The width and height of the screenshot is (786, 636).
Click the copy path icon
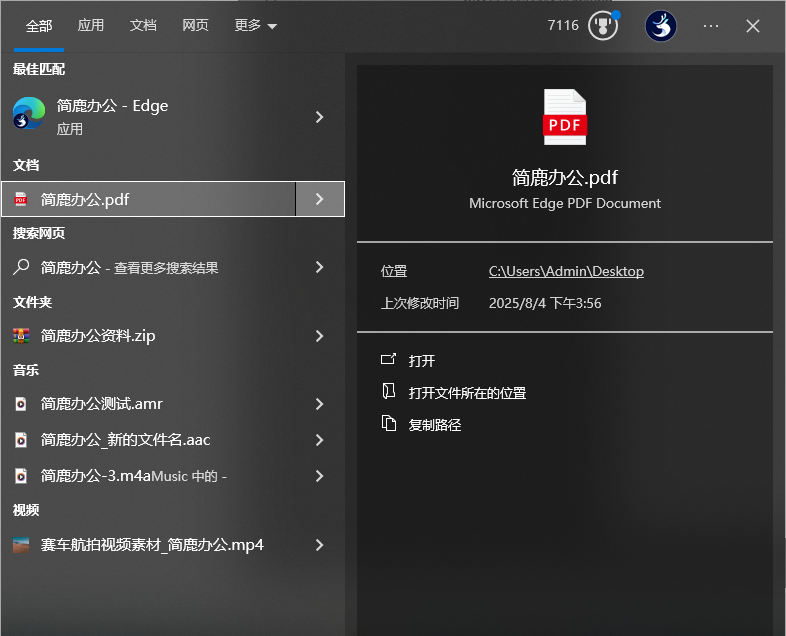click(388, 423)
